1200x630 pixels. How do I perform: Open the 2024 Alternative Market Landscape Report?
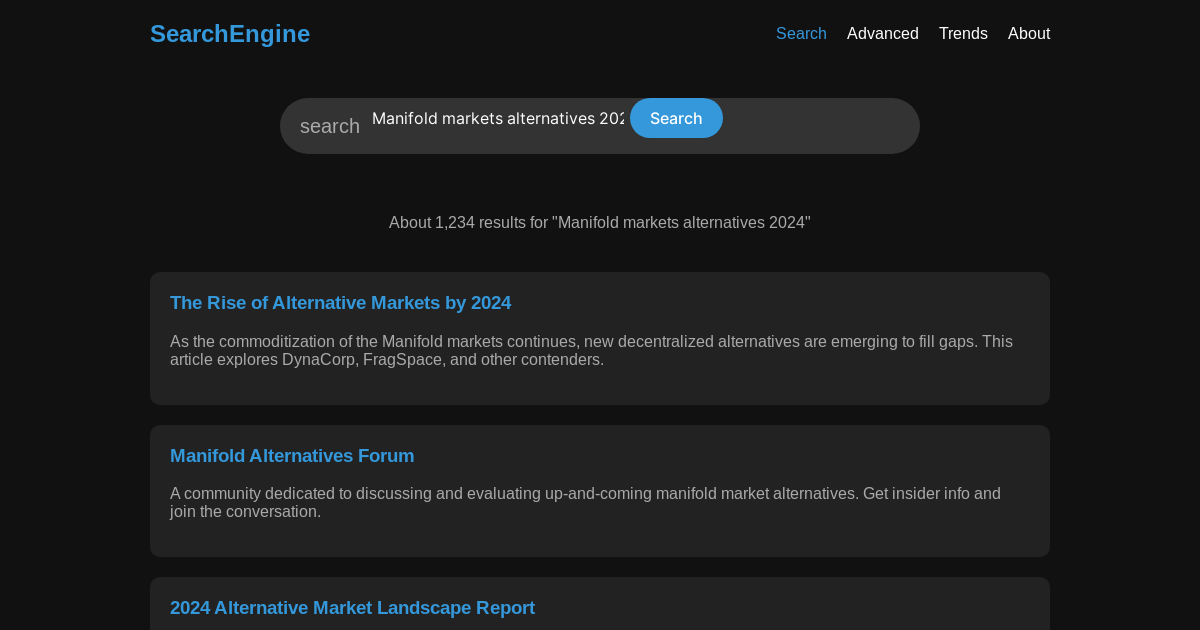pyautogui.click(x=352, y=608)
